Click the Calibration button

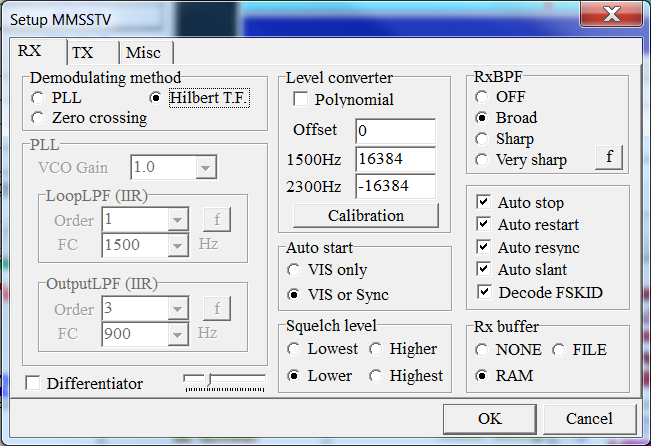click(x=366, y=216)
